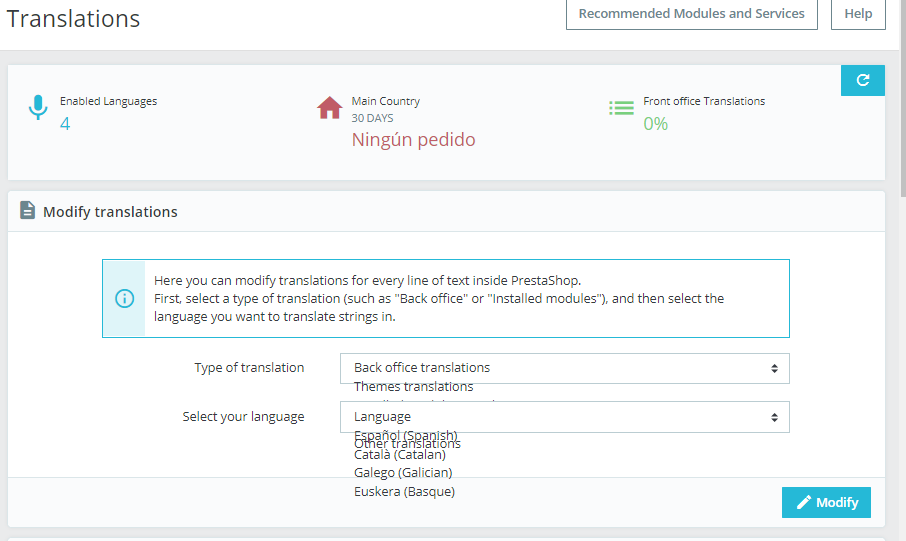Choose the Themes translations option

pos(414,387)
